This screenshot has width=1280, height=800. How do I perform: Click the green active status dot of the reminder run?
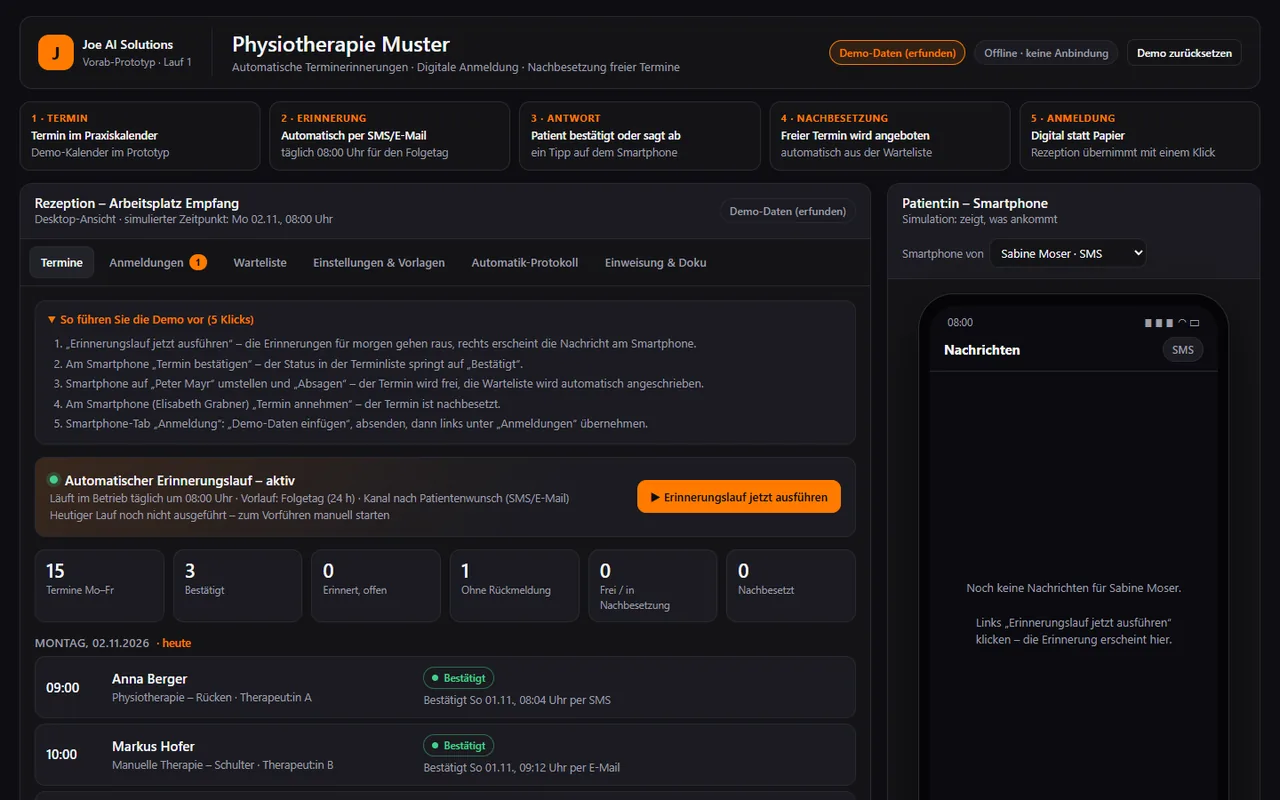tap(54, 480)
